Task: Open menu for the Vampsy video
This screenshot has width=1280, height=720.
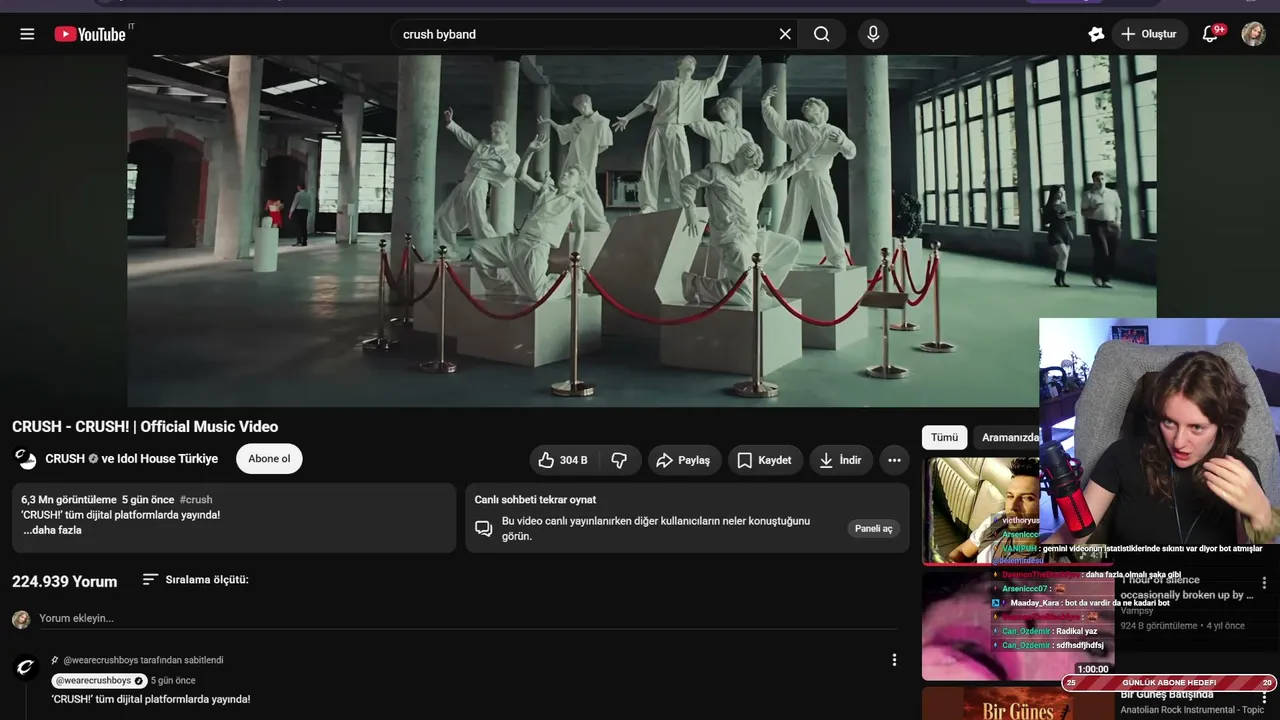Action: (1264, 583)
